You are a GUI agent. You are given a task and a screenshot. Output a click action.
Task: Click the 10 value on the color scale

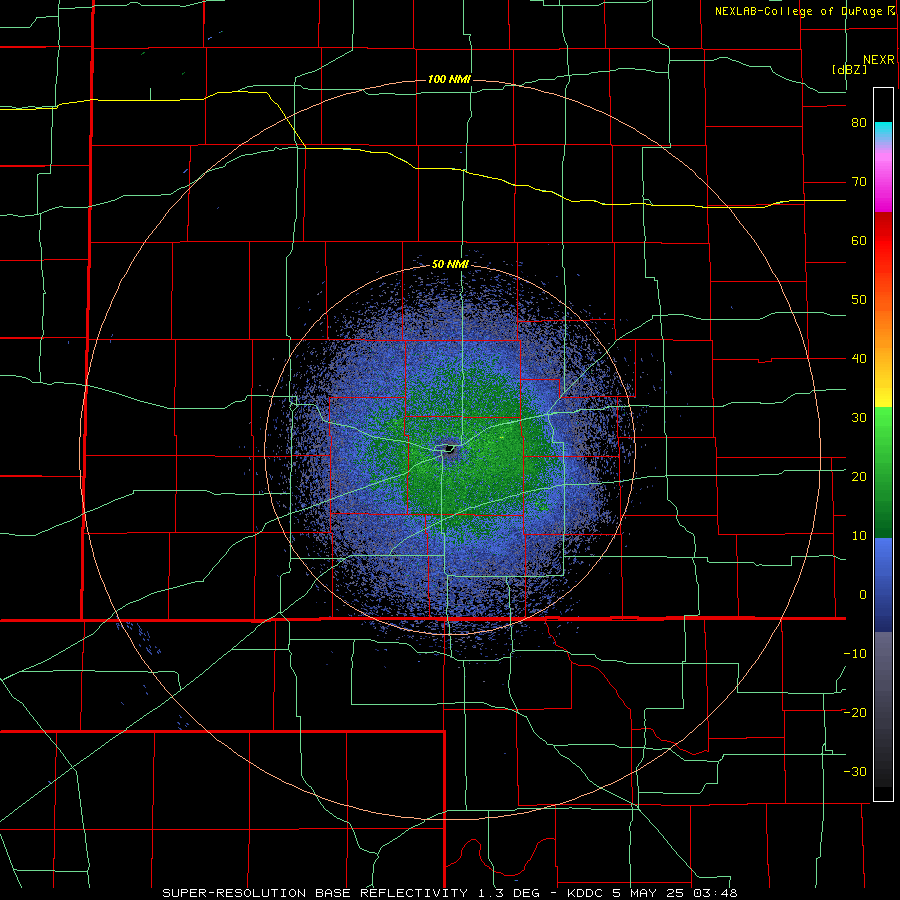click(x=859, y=536)
